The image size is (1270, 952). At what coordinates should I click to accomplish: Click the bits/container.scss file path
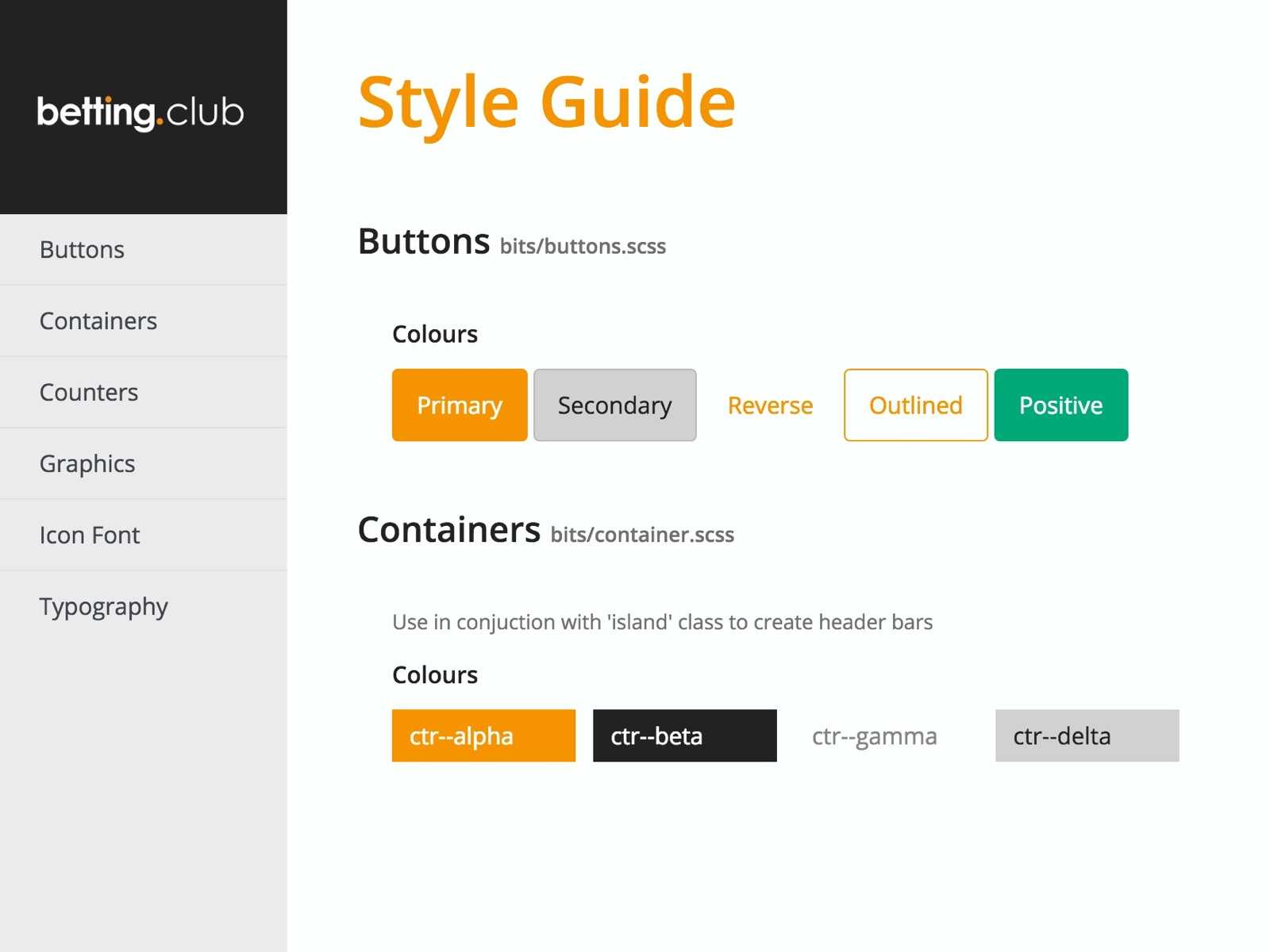click(642, 535)
